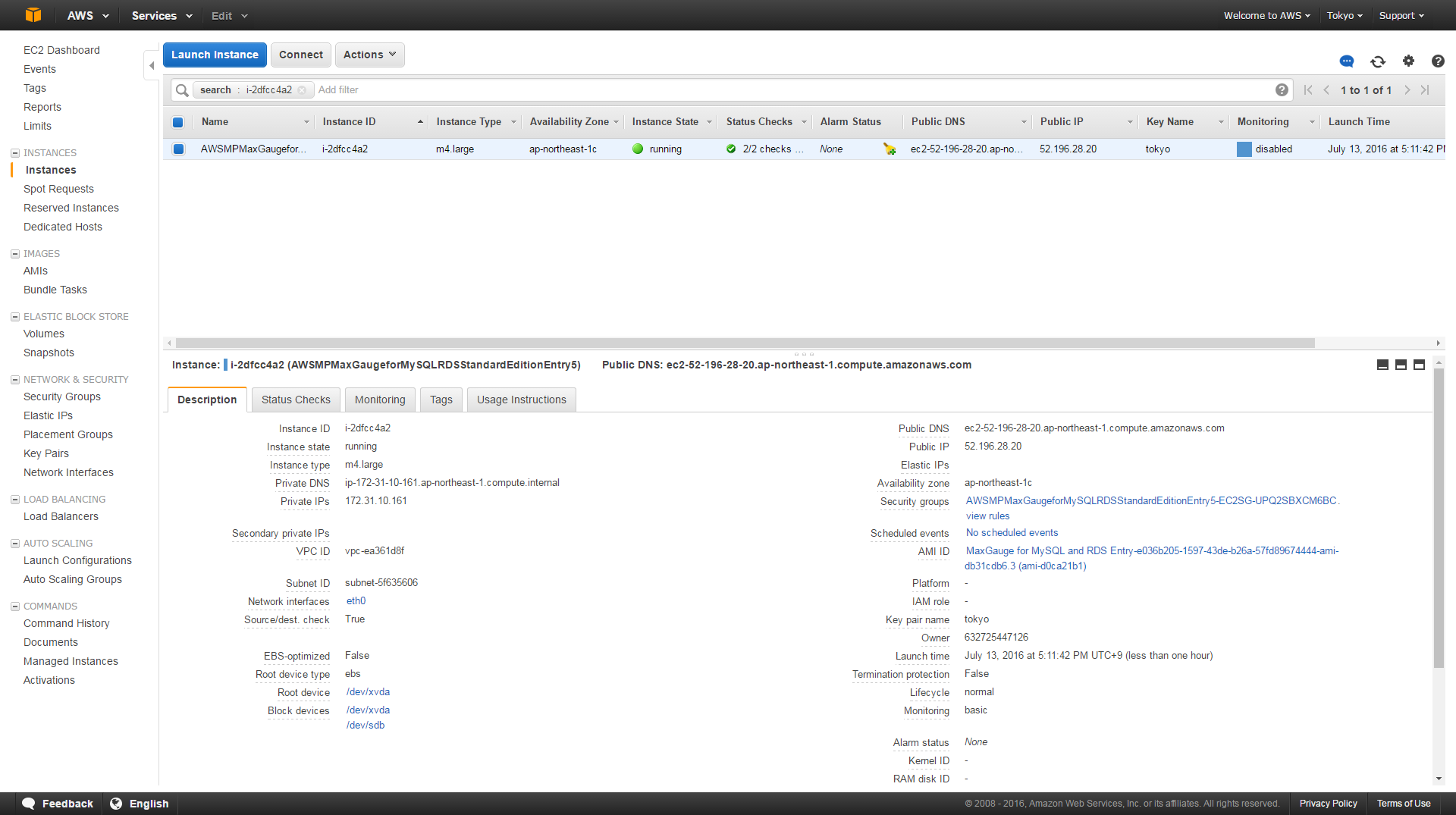
Task: Open the Support dropdown menu
Action: pos(1401,15)
